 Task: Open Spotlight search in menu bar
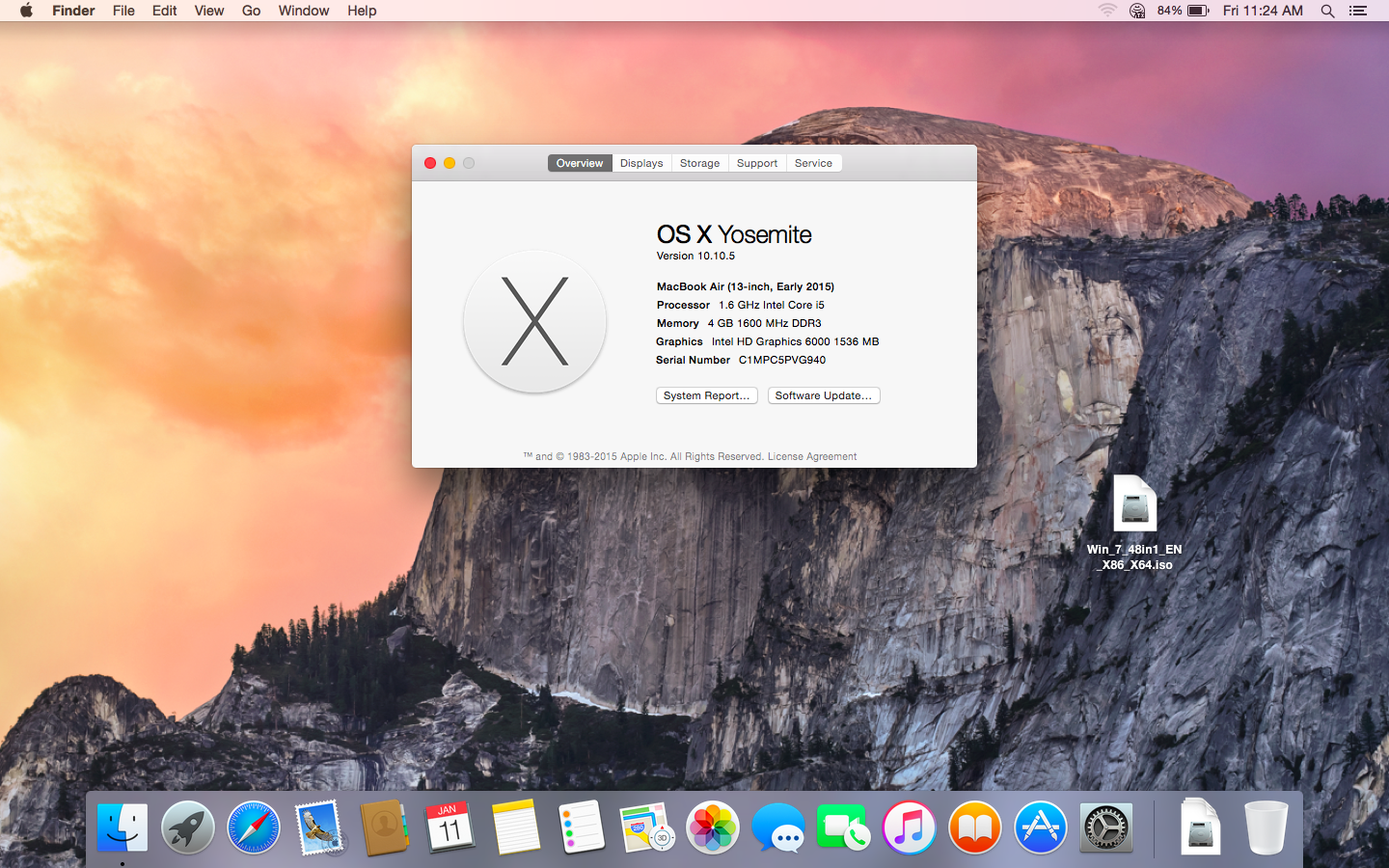click(x=1327, y=11)
